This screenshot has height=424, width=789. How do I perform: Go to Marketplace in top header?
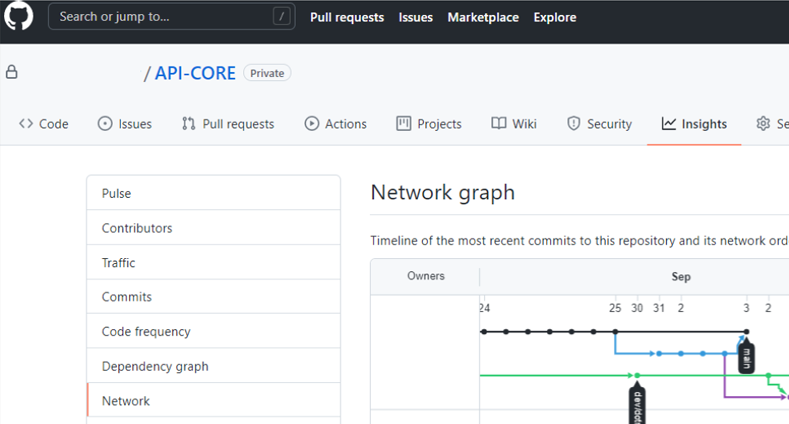(483, 17)
